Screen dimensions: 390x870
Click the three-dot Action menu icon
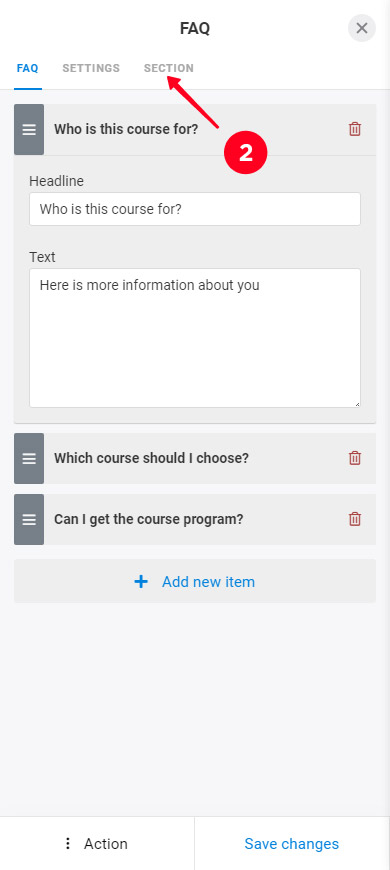click(68, 844)
